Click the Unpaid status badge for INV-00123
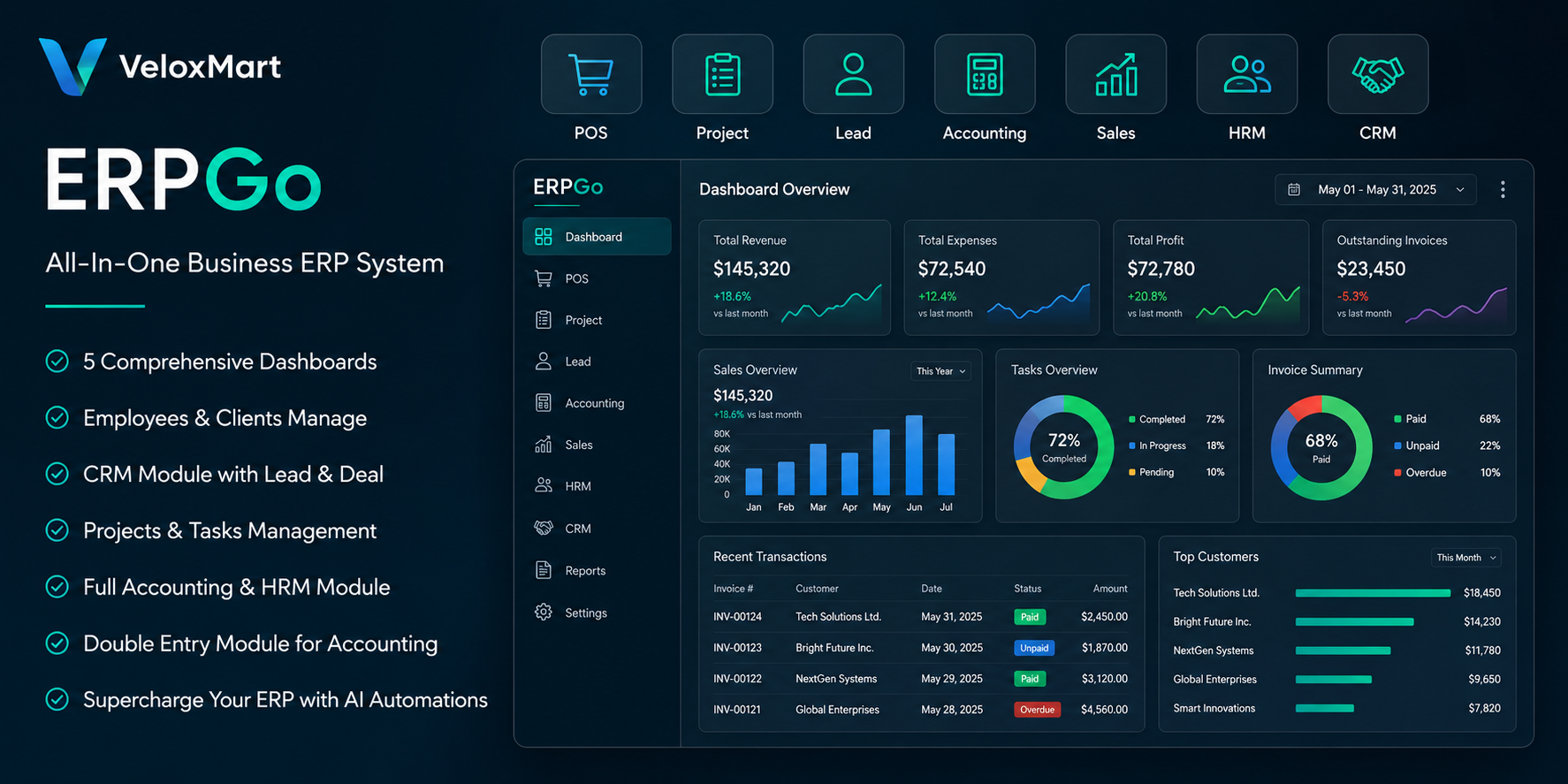The height and width of the screenshot is (784, 1568). [x=1034, y=648]
